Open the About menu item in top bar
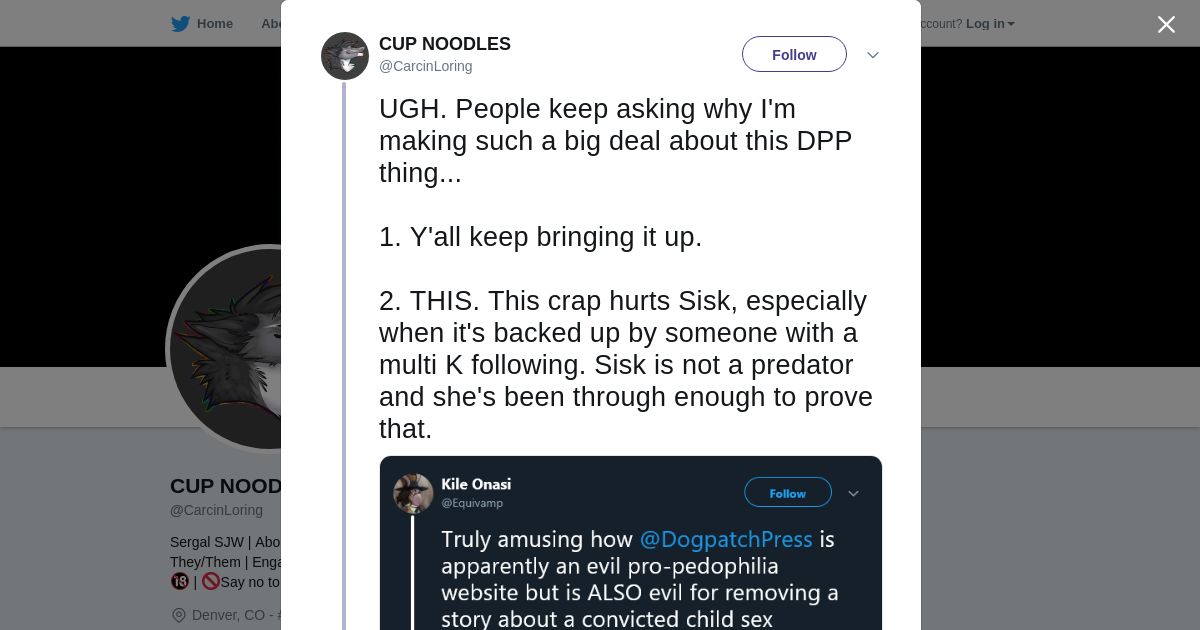The height and width of the screenshot is (630, 1200). click(x=271, y=24)
